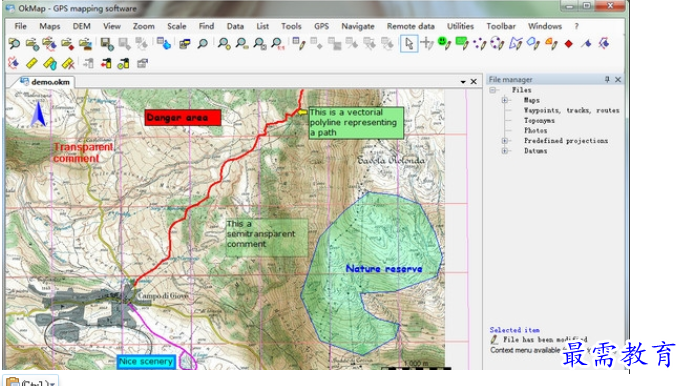Expand the Datums tree node
The image size is (684, 386).
coord(505,151)
